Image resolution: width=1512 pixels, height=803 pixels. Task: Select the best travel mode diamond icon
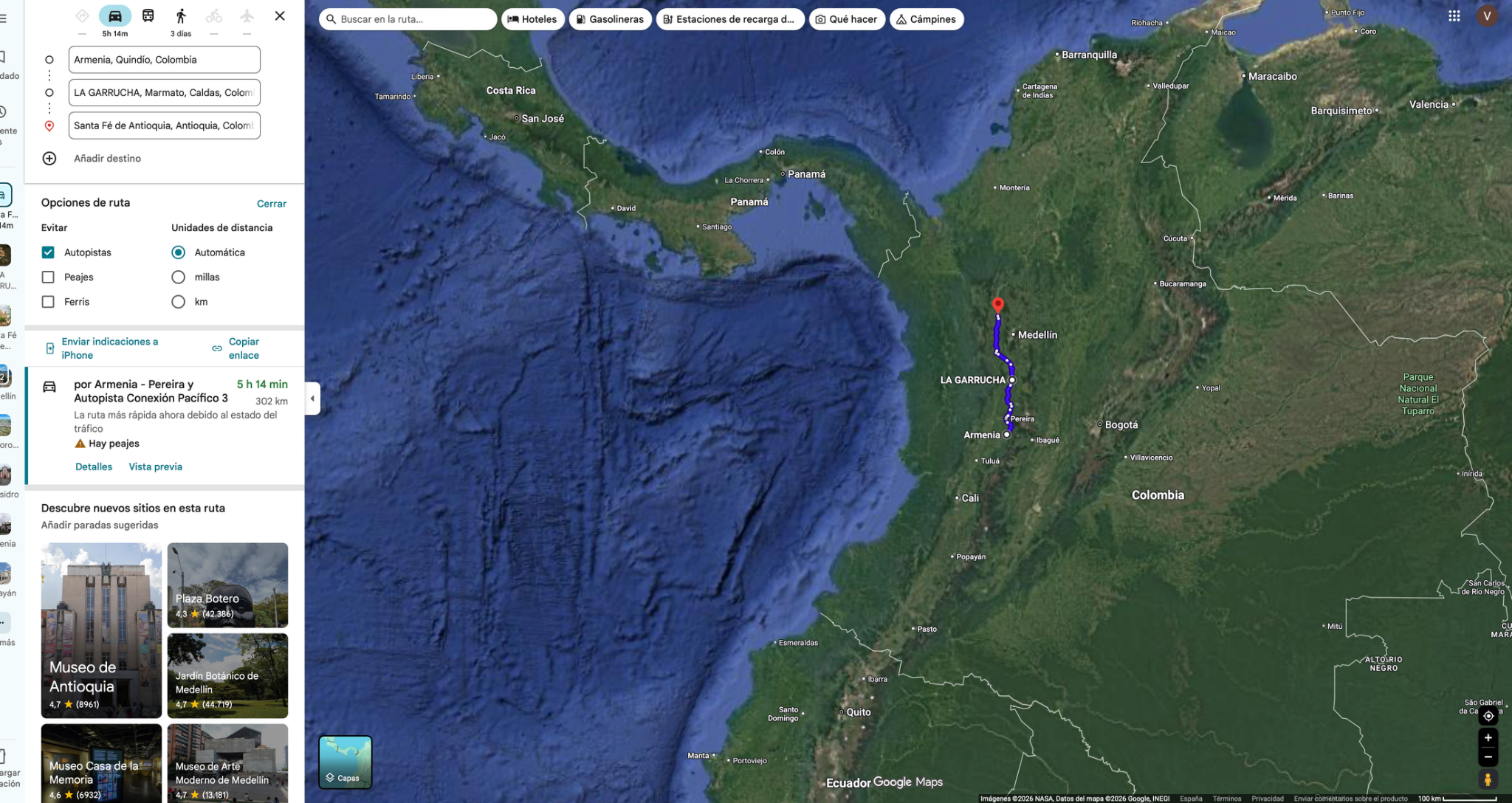(x=82, y=15)
